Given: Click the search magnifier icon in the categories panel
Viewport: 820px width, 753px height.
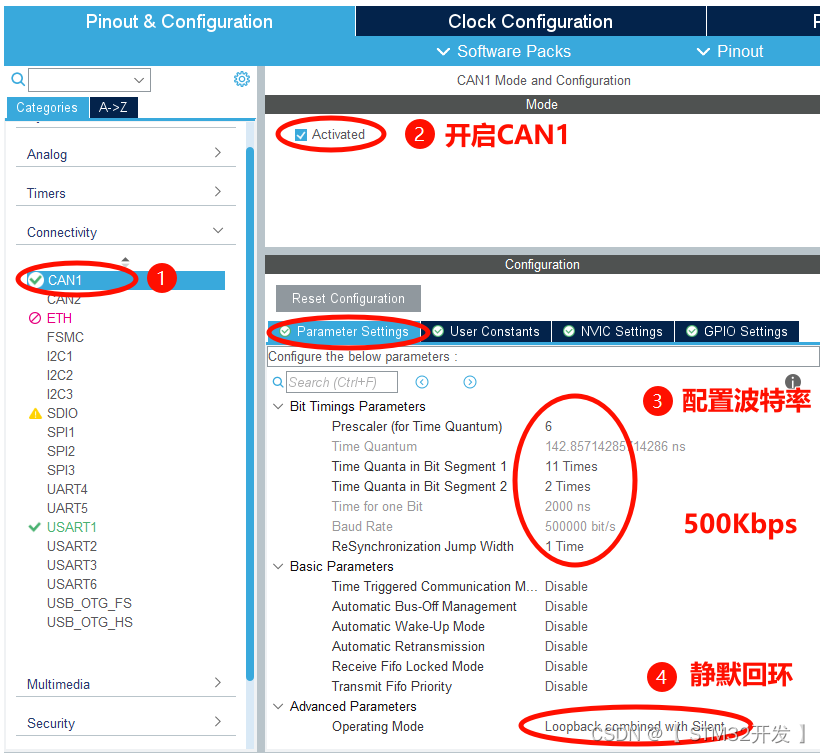Looking at the screenshot, I should click(18, 79).
